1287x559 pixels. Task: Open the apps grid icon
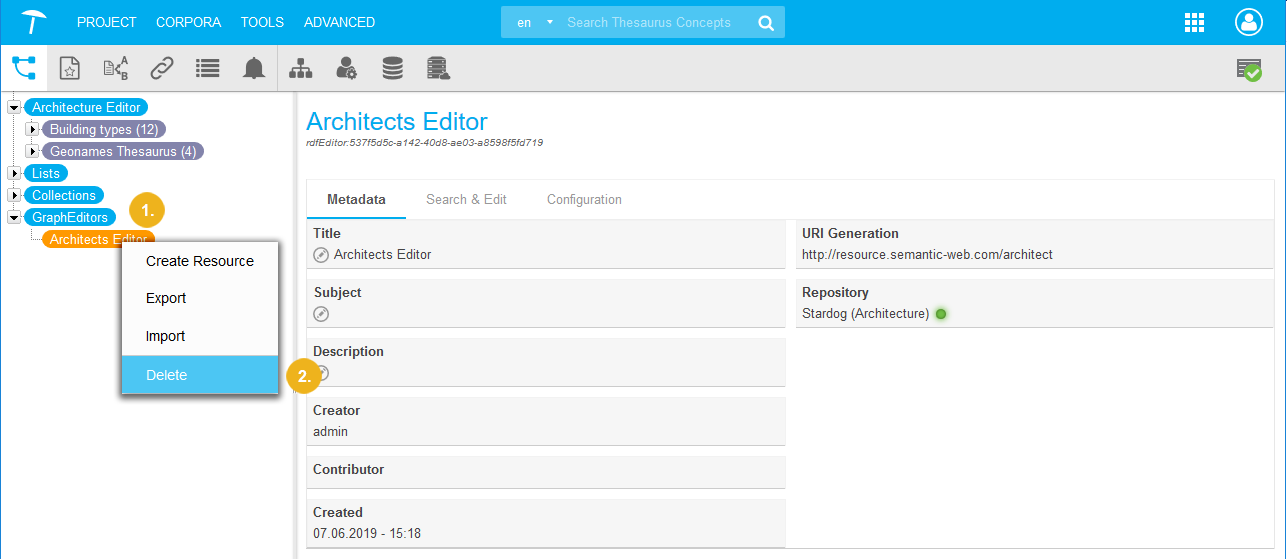point(1193,22)
